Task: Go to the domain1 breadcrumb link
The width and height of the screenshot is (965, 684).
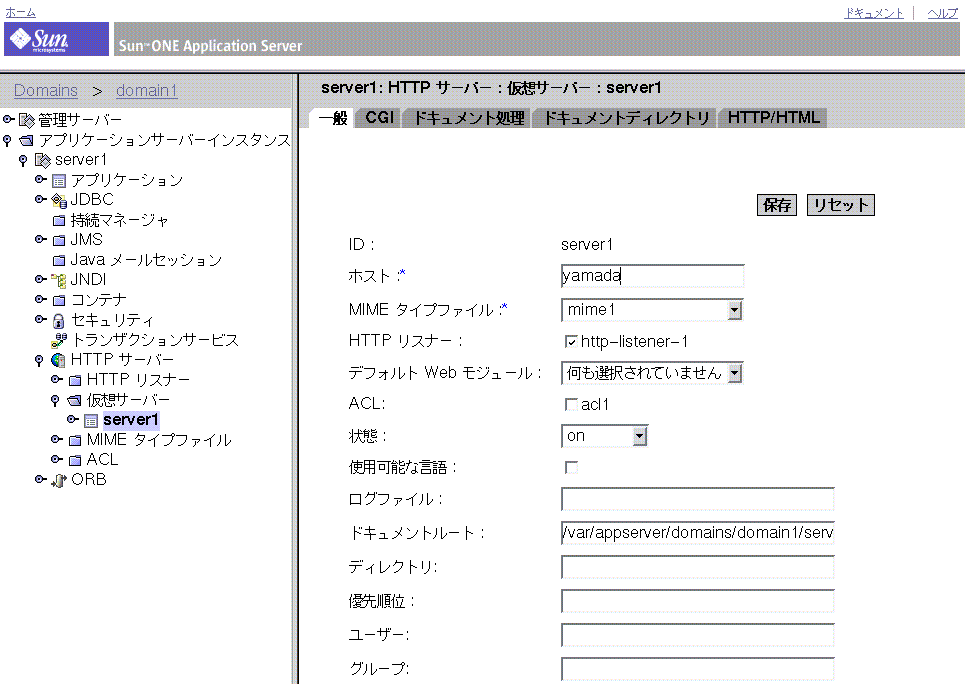Action: [146, 91]
